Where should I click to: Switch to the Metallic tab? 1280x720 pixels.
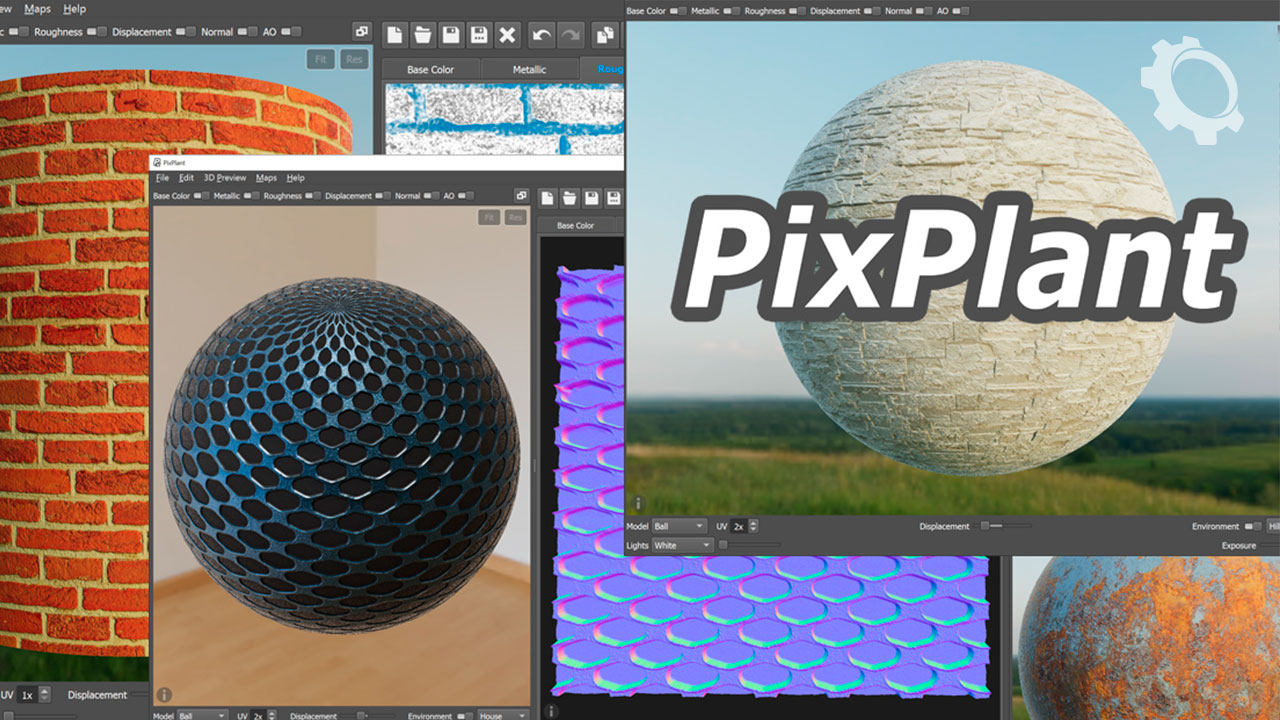pyautogui.click(x=530, y=69)
